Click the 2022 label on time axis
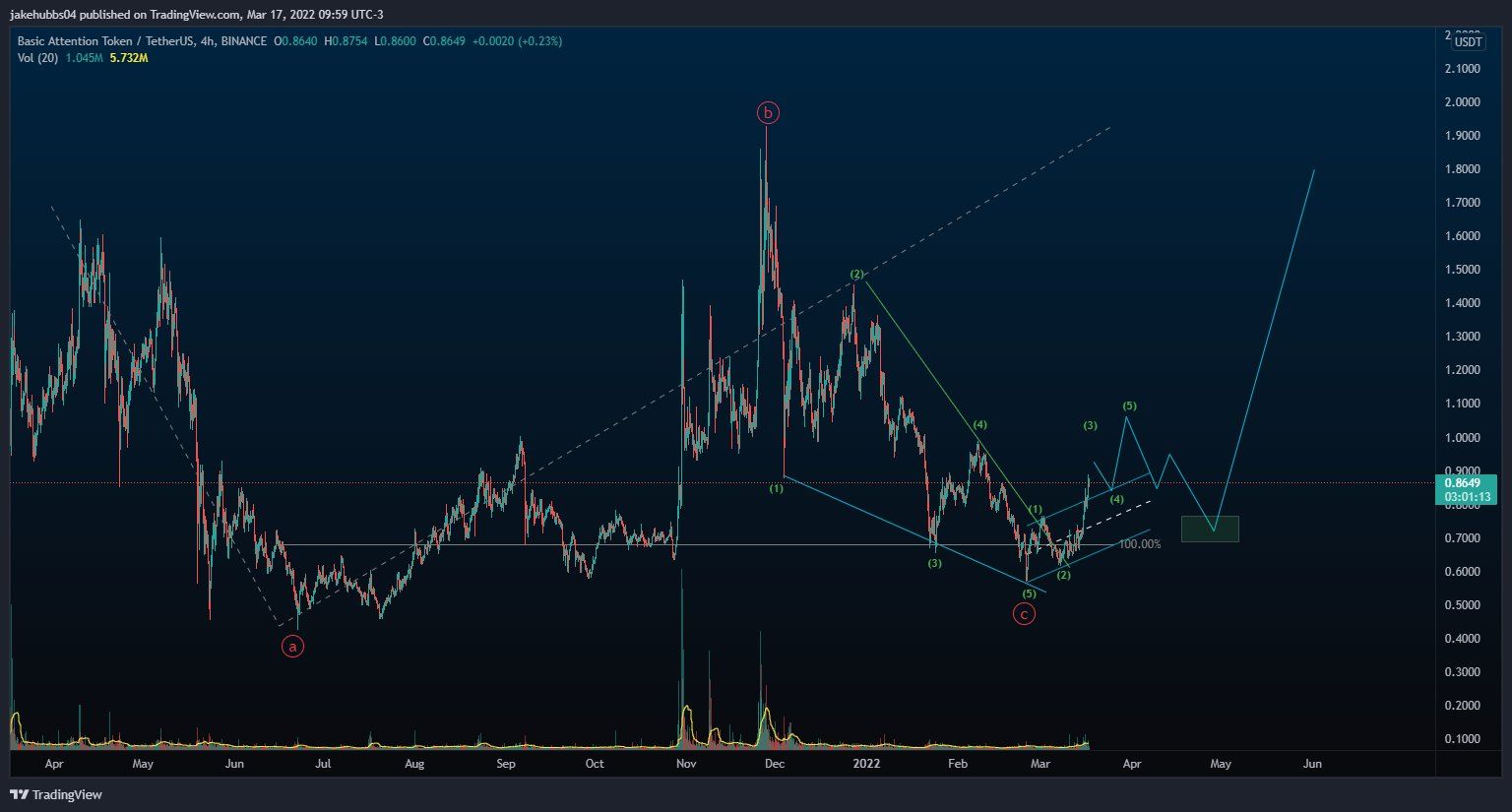 [x=866, y=763]
